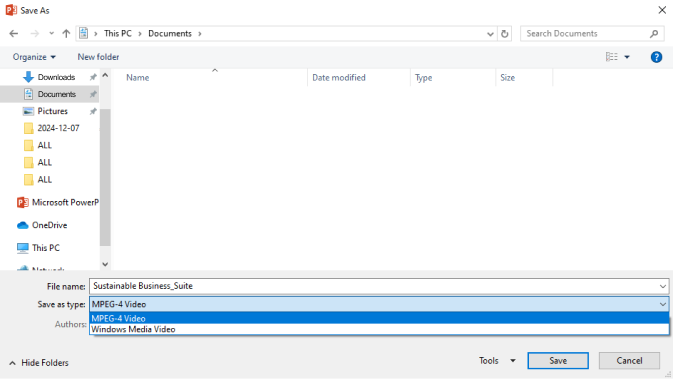Open the File name history dropdown
The width and height of the screenshot is (673, 379).
(663, 286)
